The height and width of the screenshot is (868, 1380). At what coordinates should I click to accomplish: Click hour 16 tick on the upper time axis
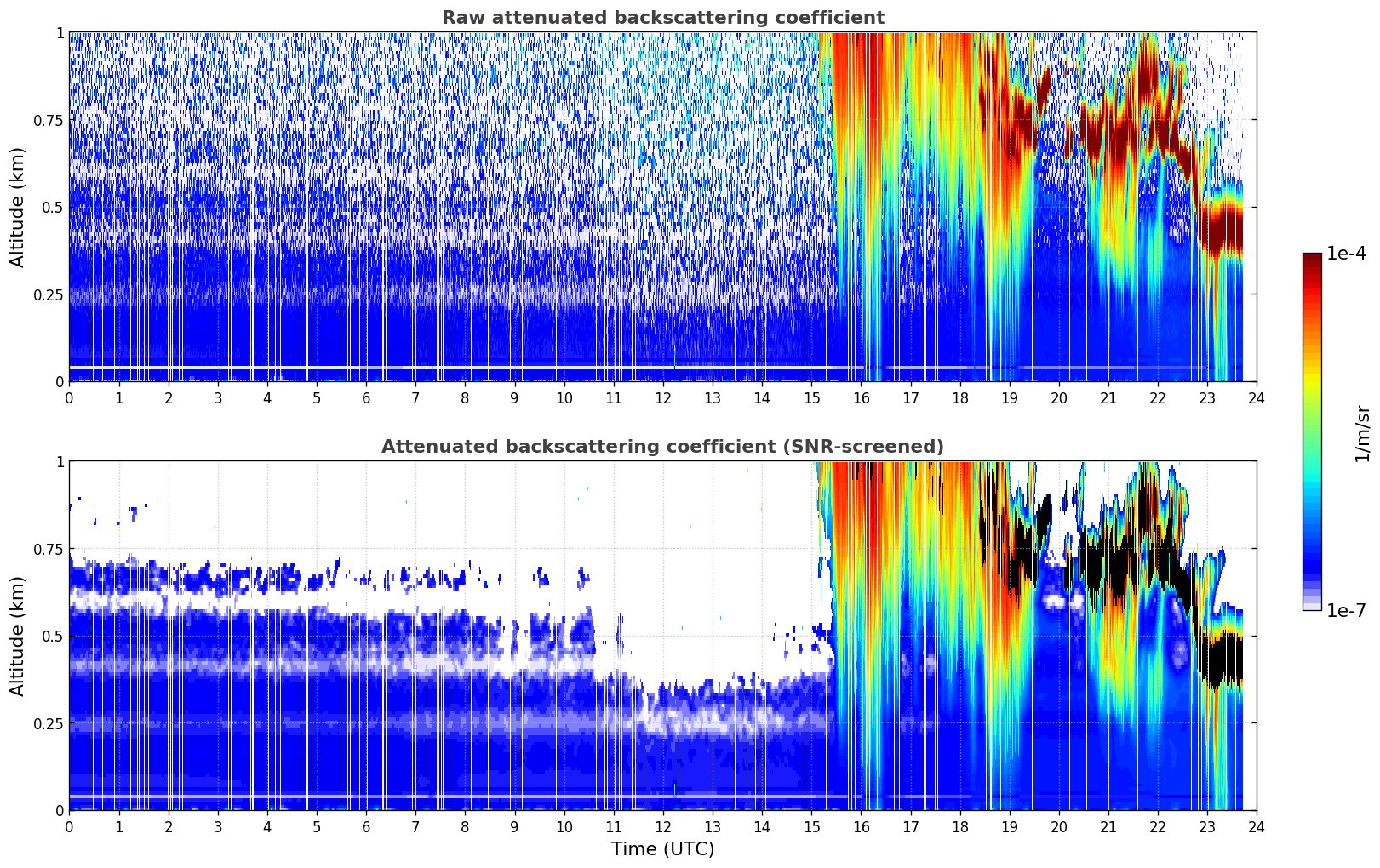pos(861,397)
